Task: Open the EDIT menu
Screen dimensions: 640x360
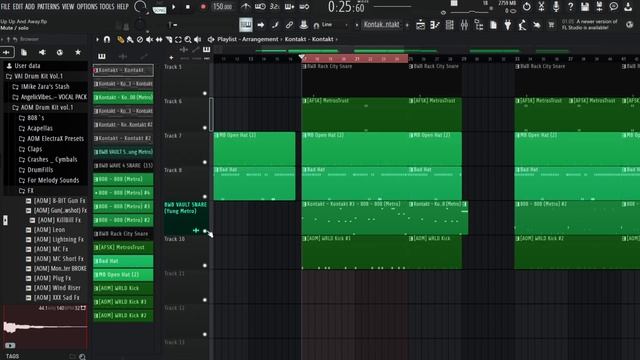Action: 18,7
